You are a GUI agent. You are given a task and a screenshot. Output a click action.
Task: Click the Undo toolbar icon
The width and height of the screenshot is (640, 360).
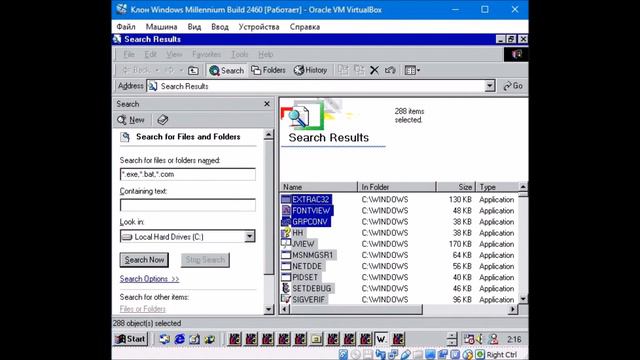[390, 70]
